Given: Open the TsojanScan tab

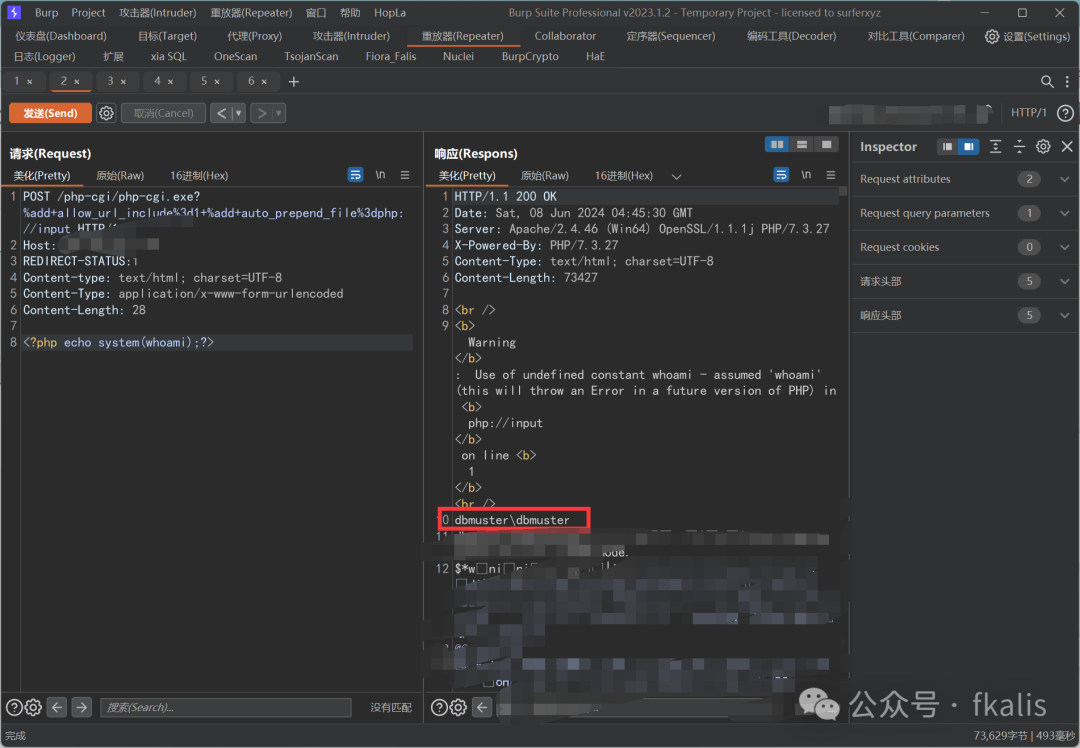Looking at the screenshot, I should [x=311, y=56].
